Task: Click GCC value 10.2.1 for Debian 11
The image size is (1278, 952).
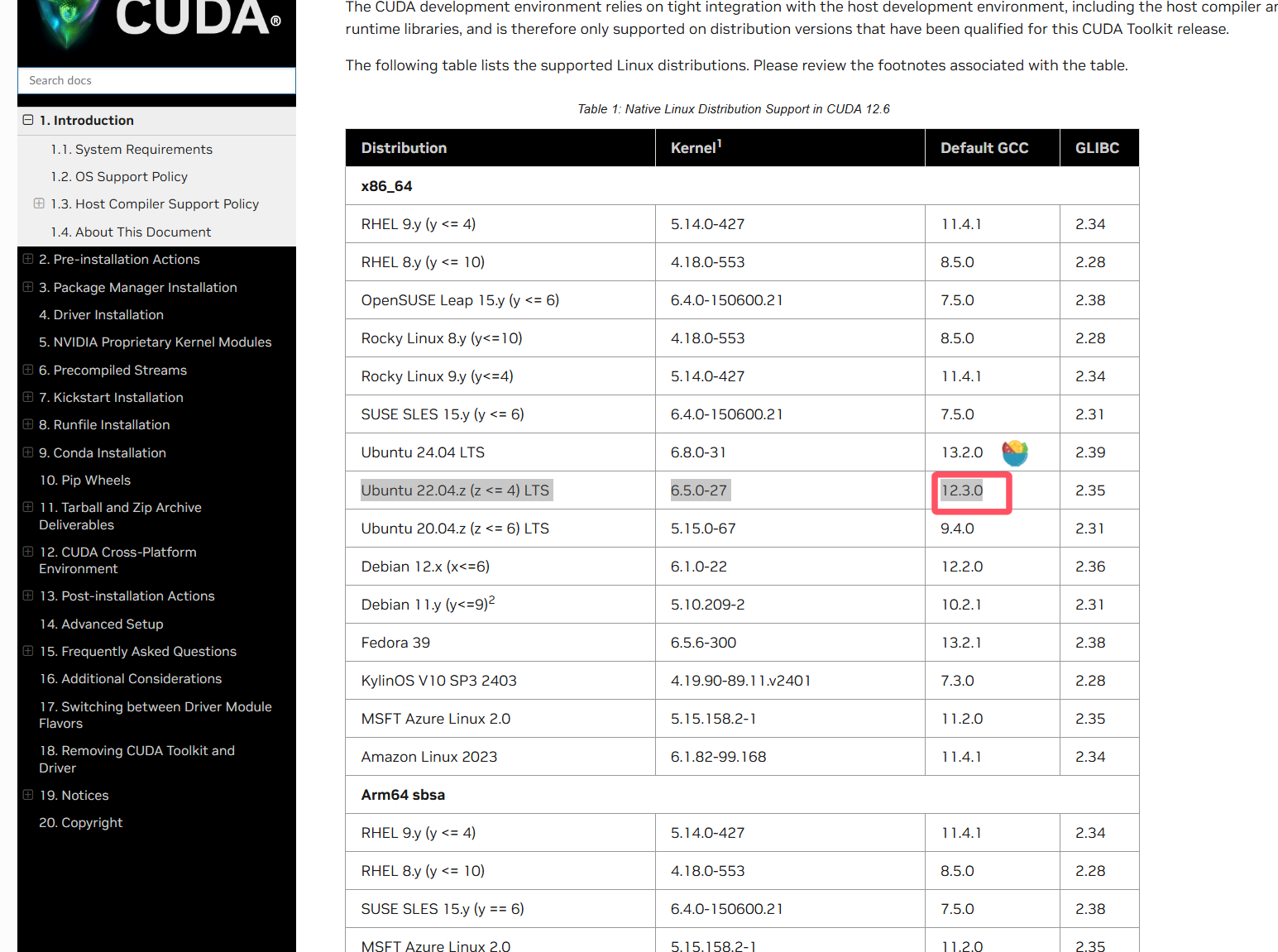Action: [x=961, y=605]
